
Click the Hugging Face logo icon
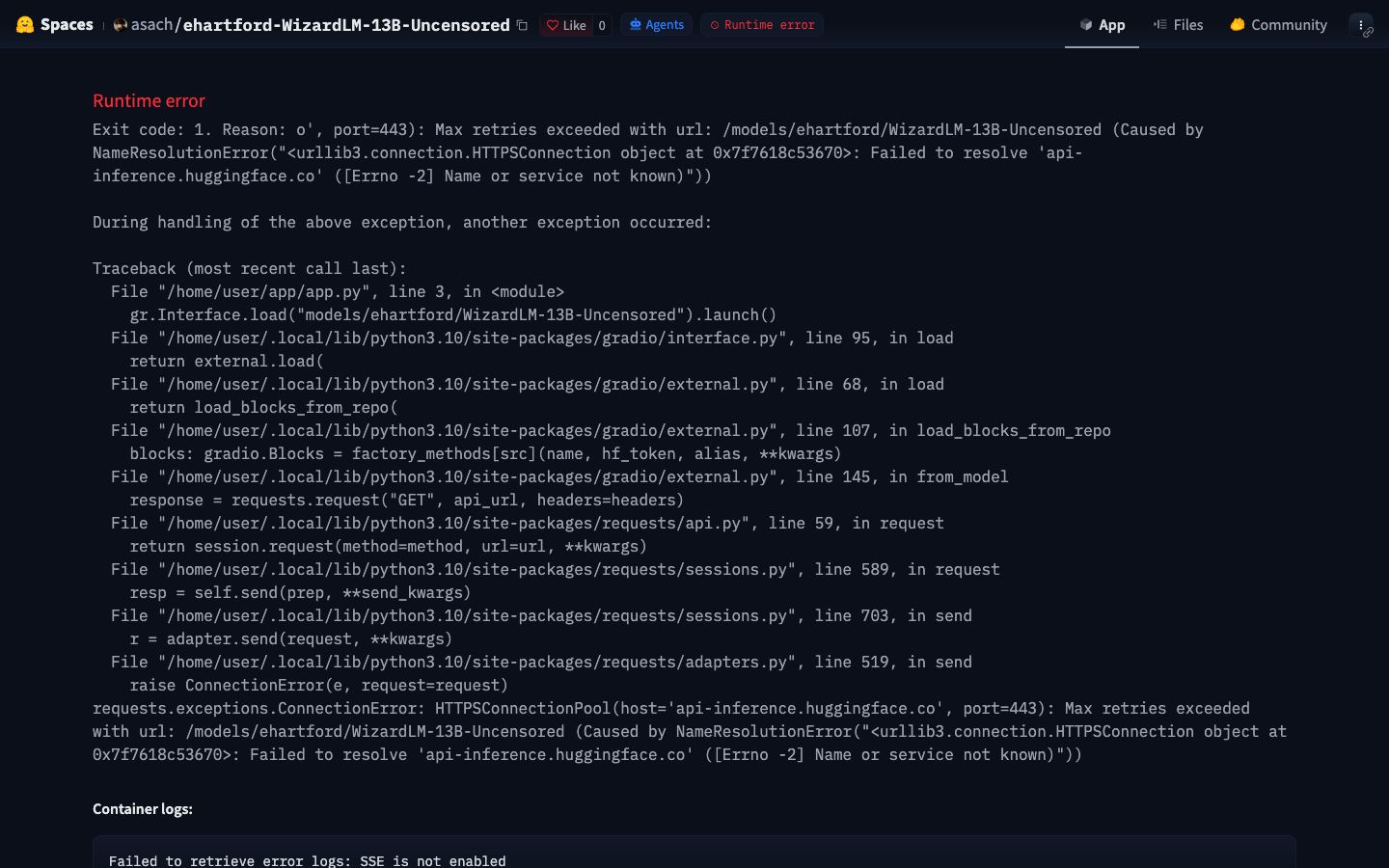[25, 25]
